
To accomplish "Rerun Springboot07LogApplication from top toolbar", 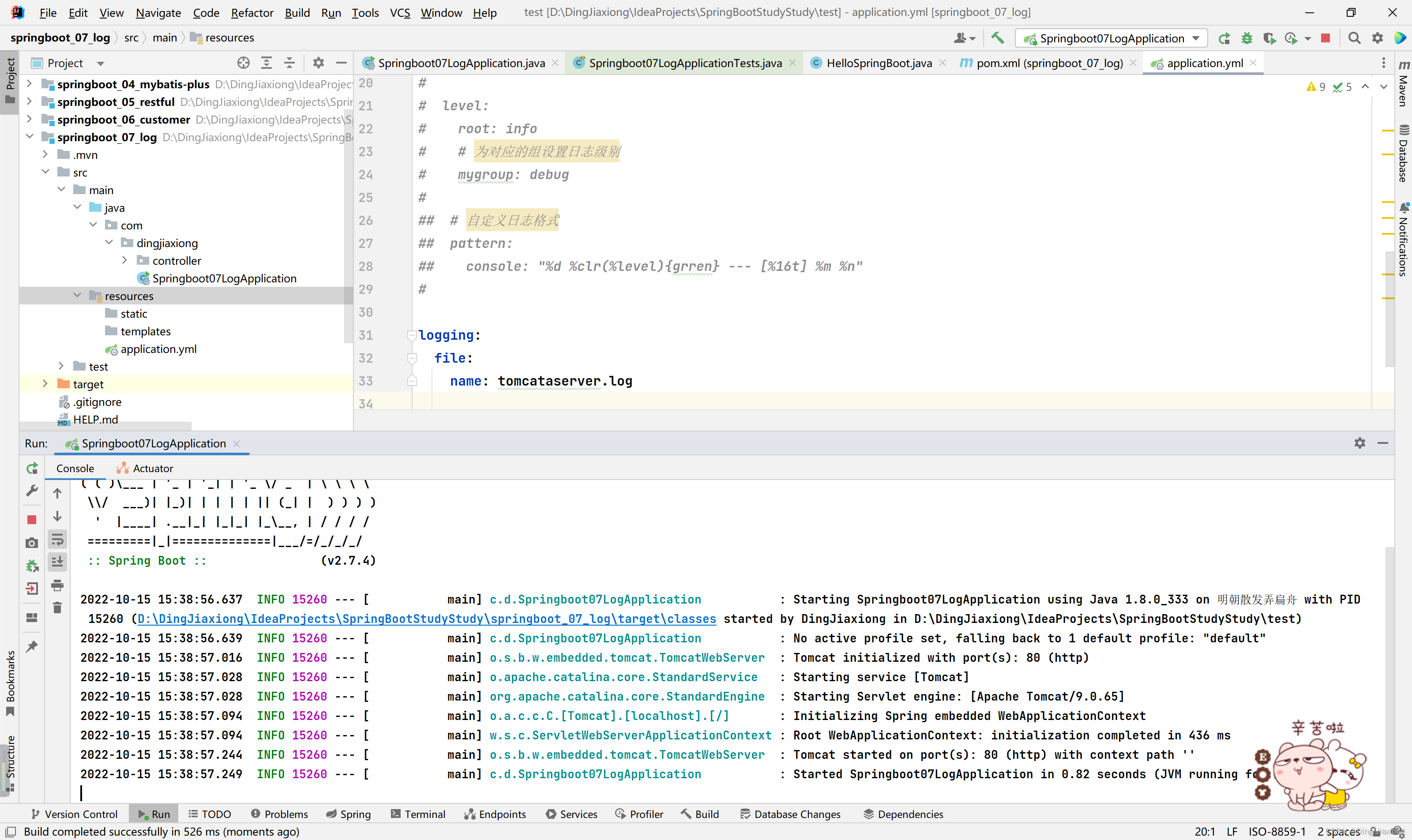I will click(1224, 38).
